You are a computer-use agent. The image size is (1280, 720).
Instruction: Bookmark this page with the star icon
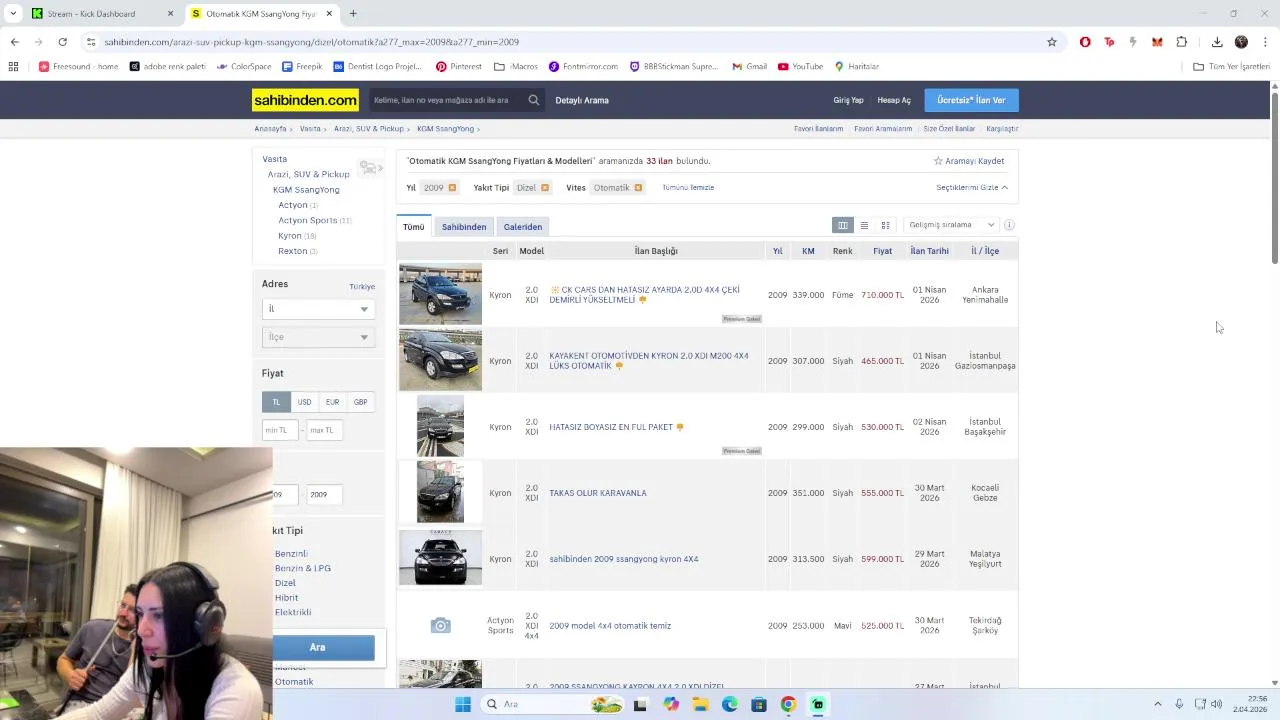pos(1052,42)
